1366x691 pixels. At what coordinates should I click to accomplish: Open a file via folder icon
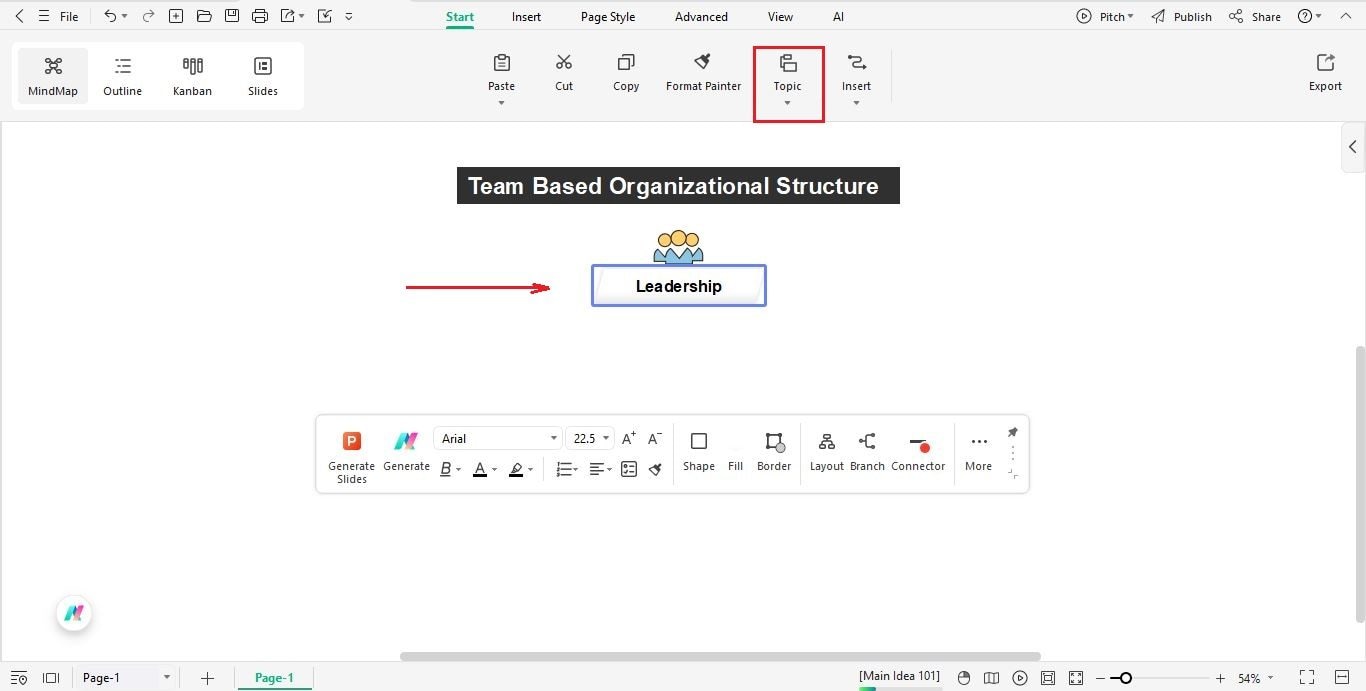[x=204, y=16]
